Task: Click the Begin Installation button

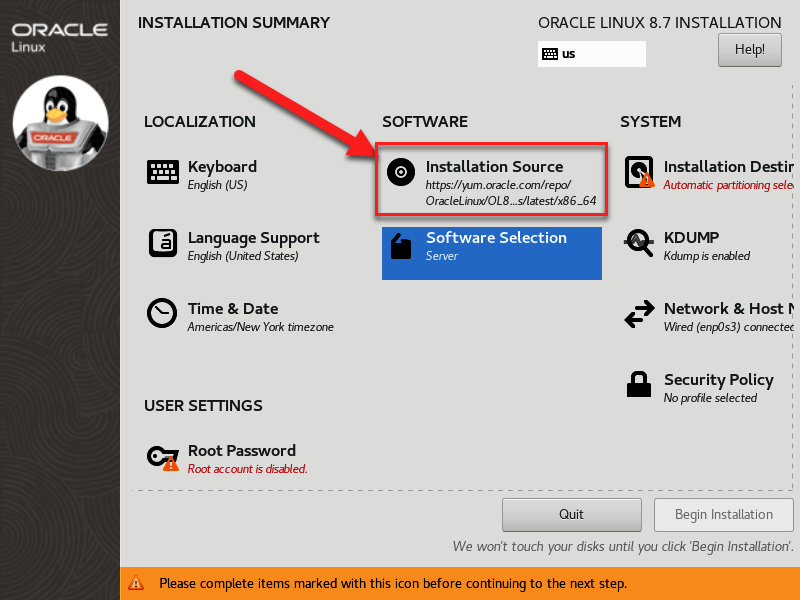Action: point(723,514)
